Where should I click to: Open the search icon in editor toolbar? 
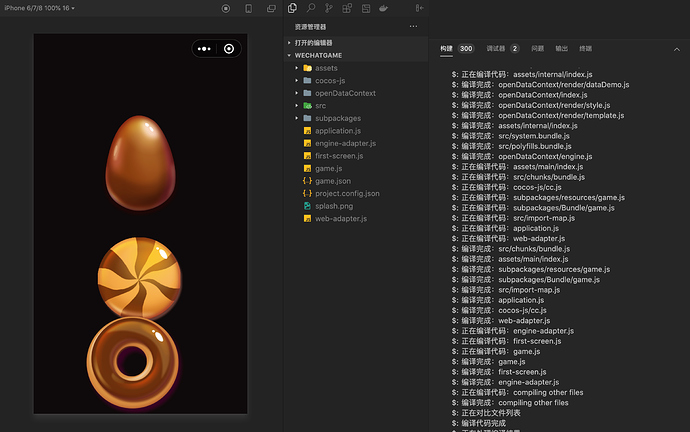[311, 8]
